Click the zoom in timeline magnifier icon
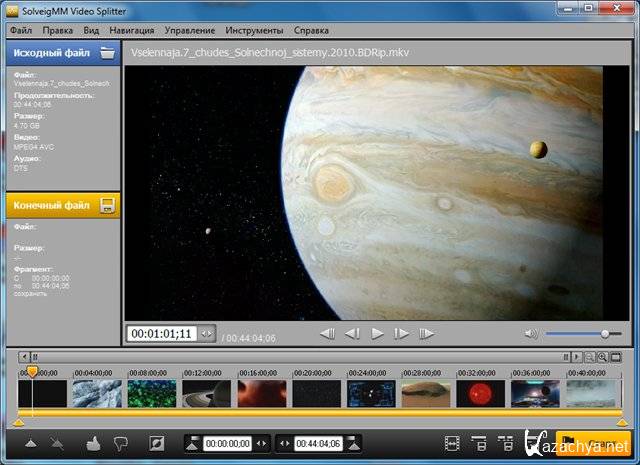640x465 pixels. (x=603, y=356)
